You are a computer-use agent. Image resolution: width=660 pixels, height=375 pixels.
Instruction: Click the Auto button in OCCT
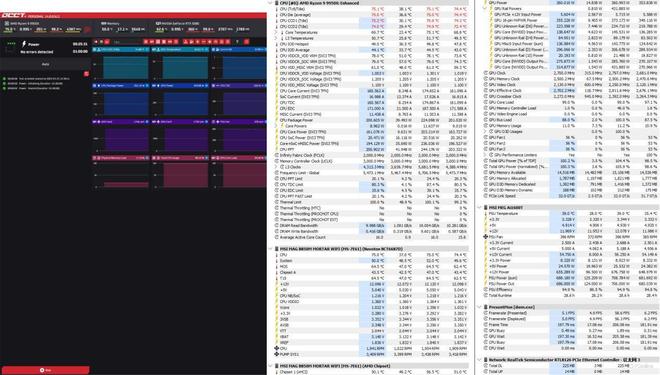coord(45,64)
